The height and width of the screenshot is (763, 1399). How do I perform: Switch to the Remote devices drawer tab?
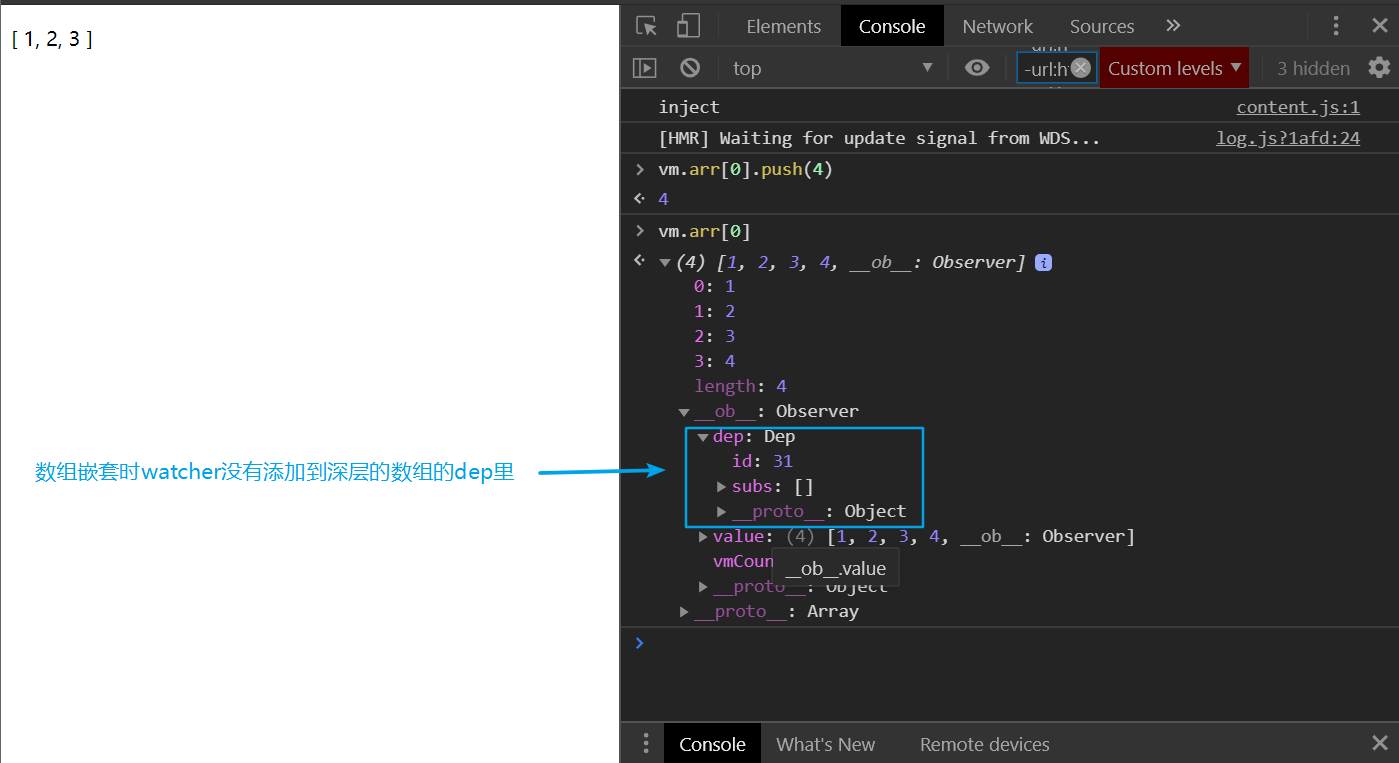tap(984, 744)
